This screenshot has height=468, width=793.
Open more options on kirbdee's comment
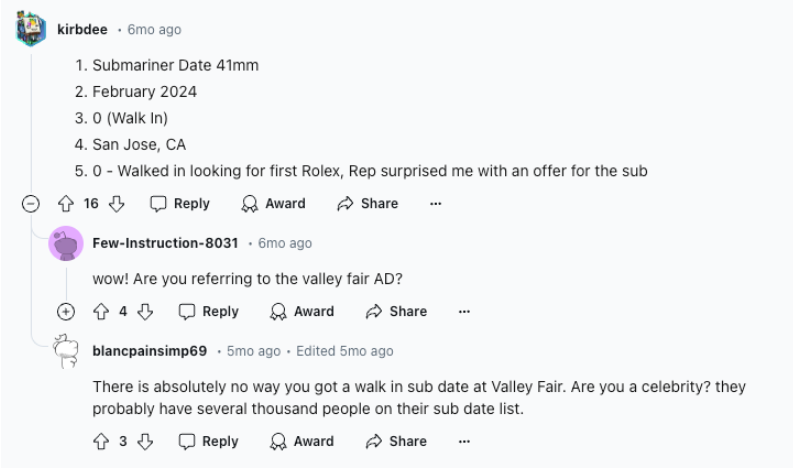[x=435, y=204]
